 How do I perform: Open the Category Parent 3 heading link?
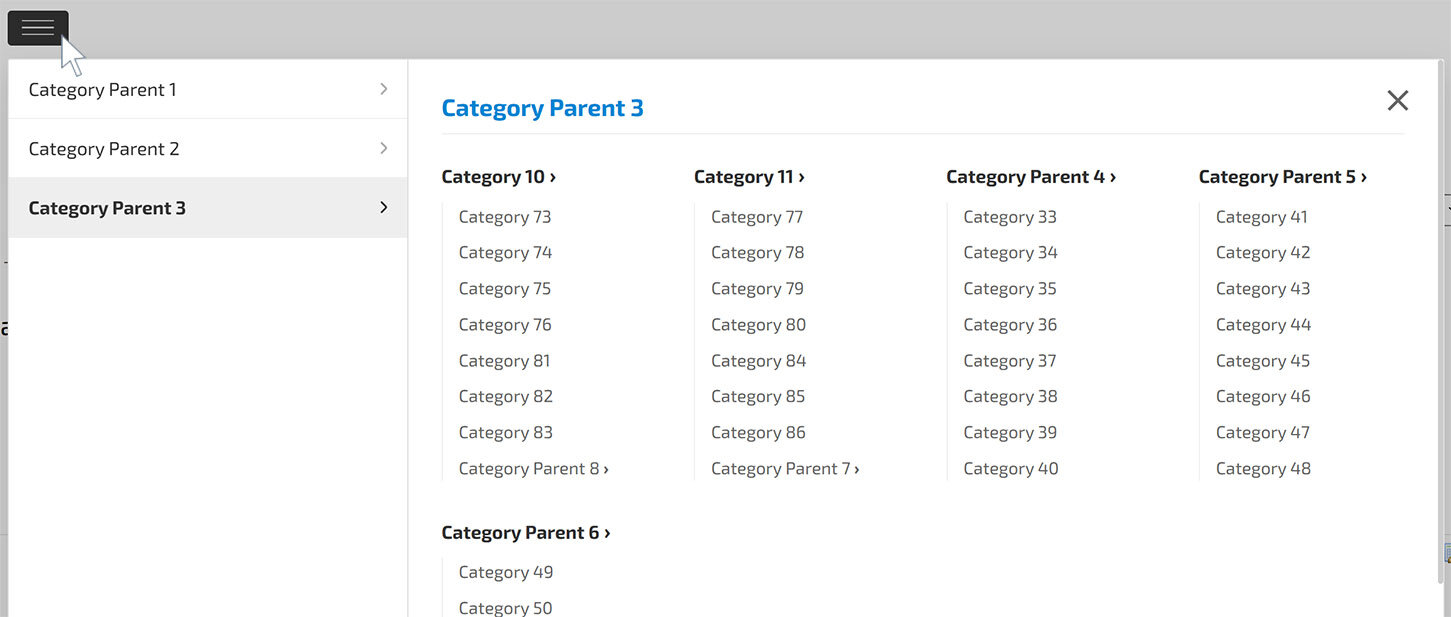542,108
